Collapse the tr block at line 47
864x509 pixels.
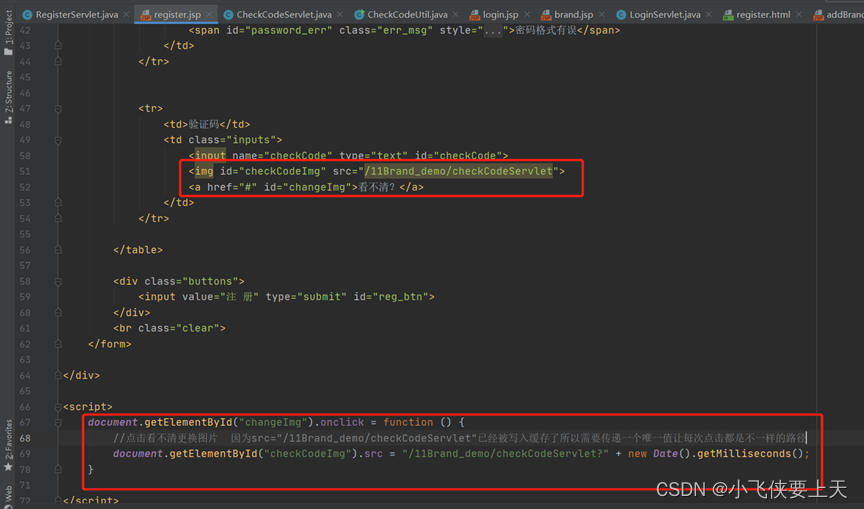pos(58,109)
